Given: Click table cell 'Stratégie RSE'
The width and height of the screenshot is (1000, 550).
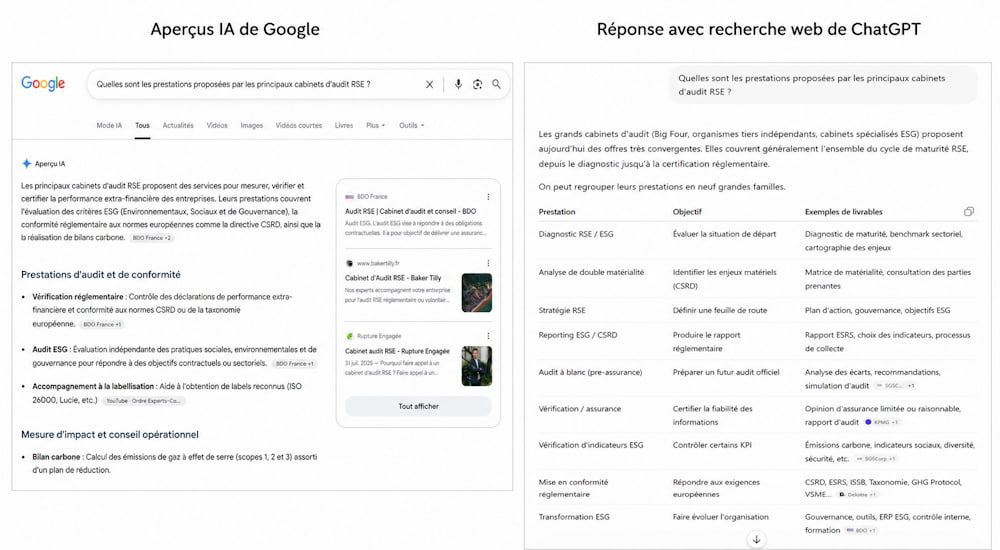Looking at the screenshot, I should coord(562,310).
